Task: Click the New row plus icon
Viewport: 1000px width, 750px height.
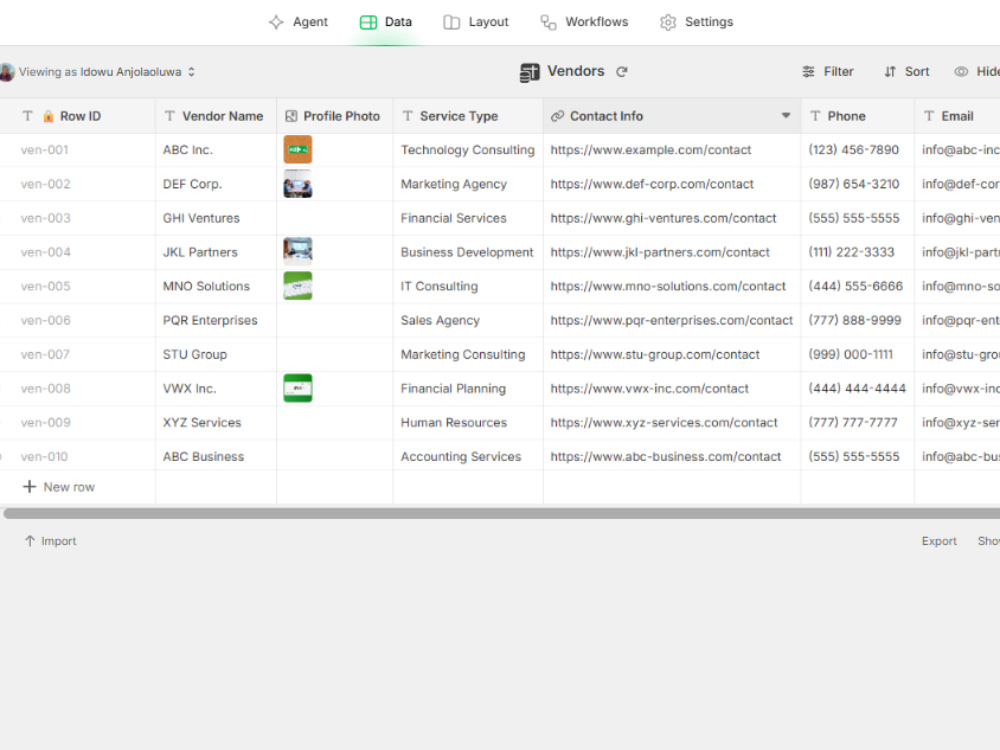Action: pos(29,487)
